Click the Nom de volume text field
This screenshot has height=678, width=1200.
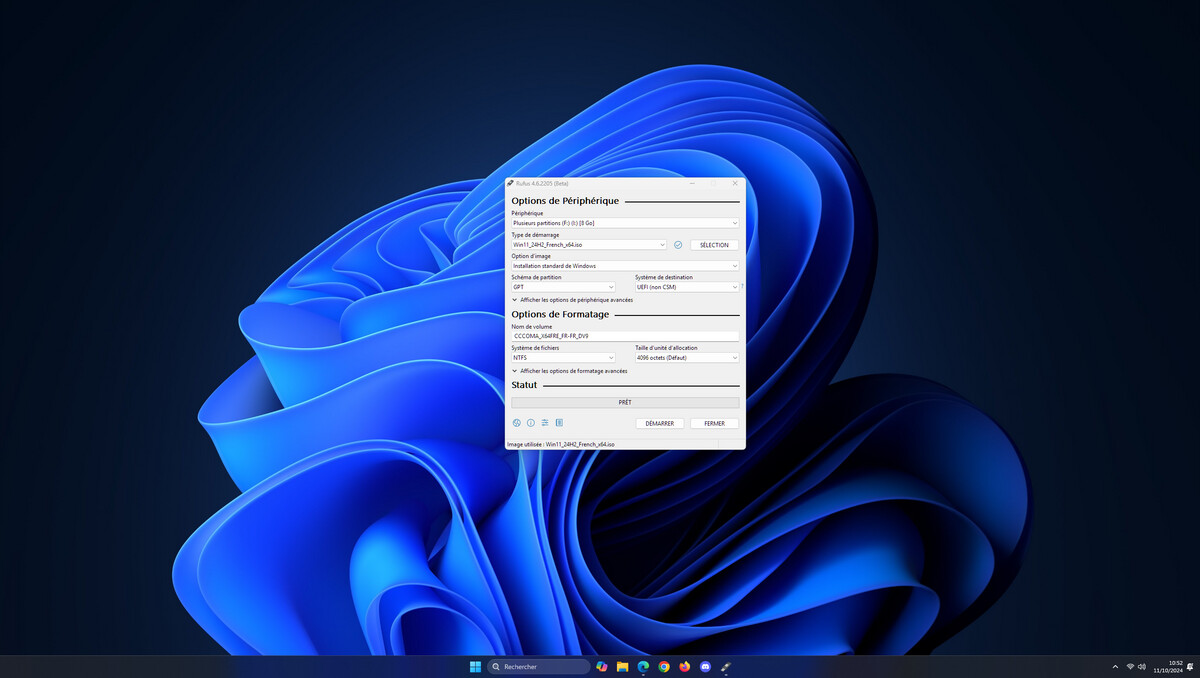[625, 336]
